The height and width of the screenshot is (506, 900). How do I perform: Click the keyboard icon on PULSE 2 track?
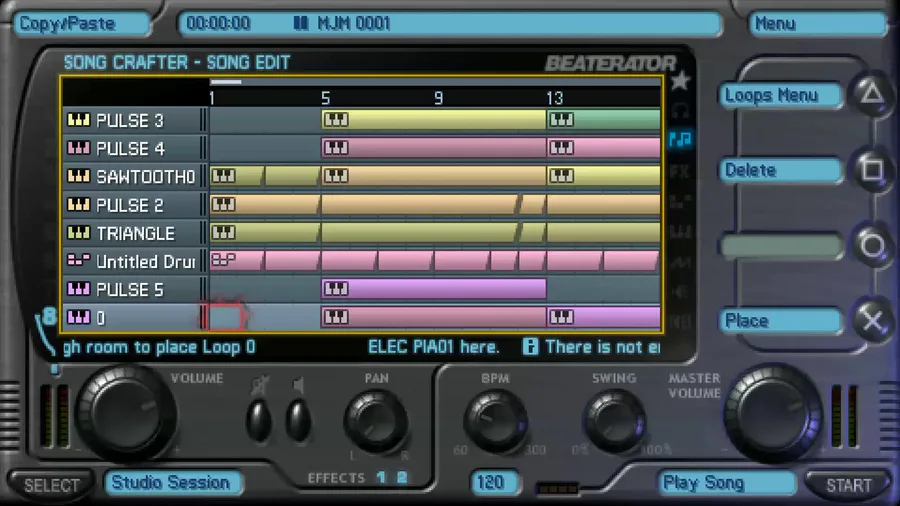click(79, 204)
